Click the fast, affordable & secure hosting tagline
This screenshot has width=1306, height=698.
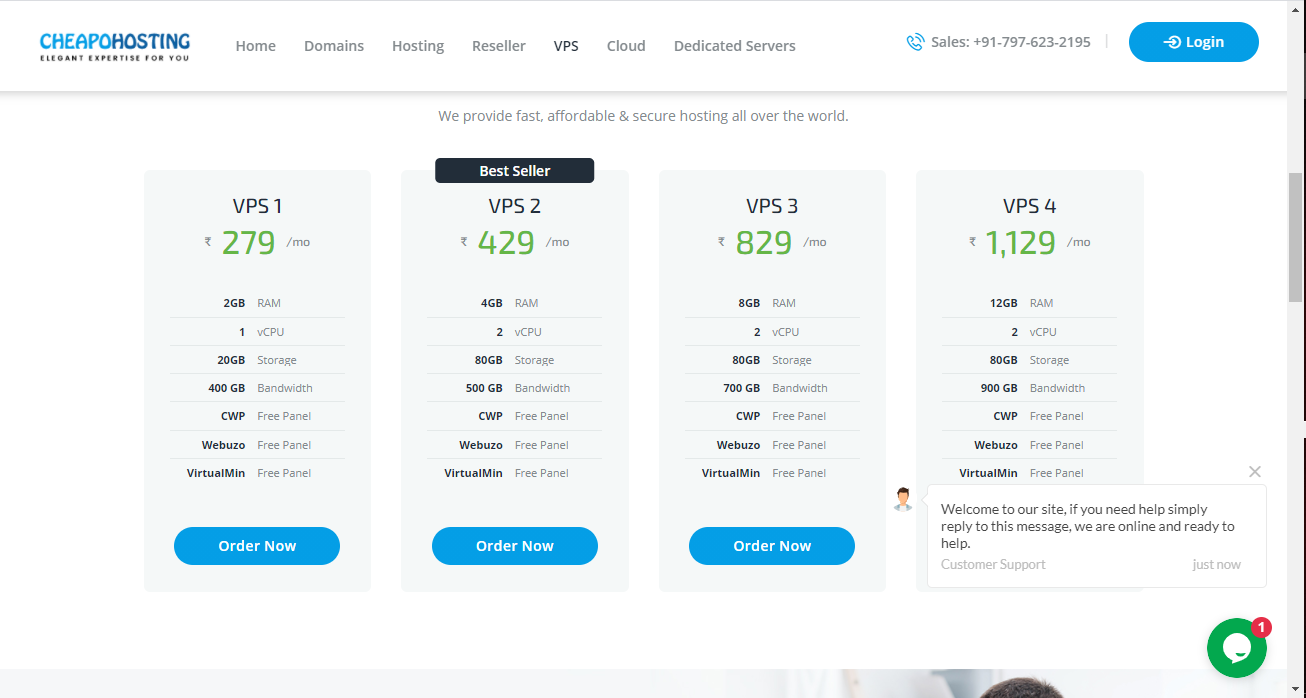click(x=643, y=116)
